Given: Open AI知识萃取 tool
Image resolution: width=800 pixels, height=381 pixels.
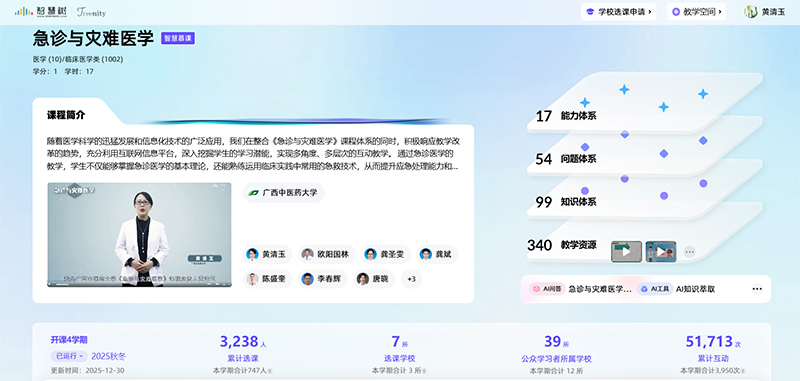Looking at the screenshot, I should [695, 289].
